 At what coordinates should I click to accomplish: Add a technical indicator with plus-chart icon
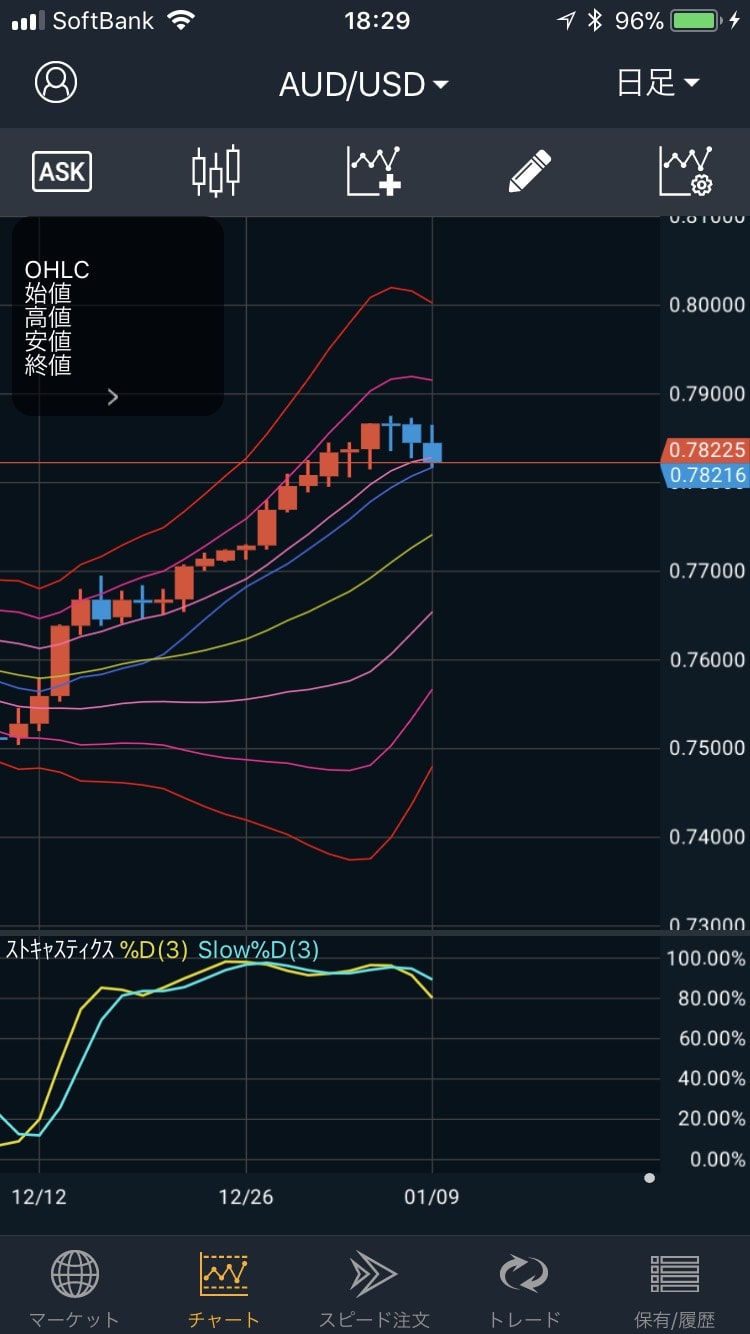[373, 171]
